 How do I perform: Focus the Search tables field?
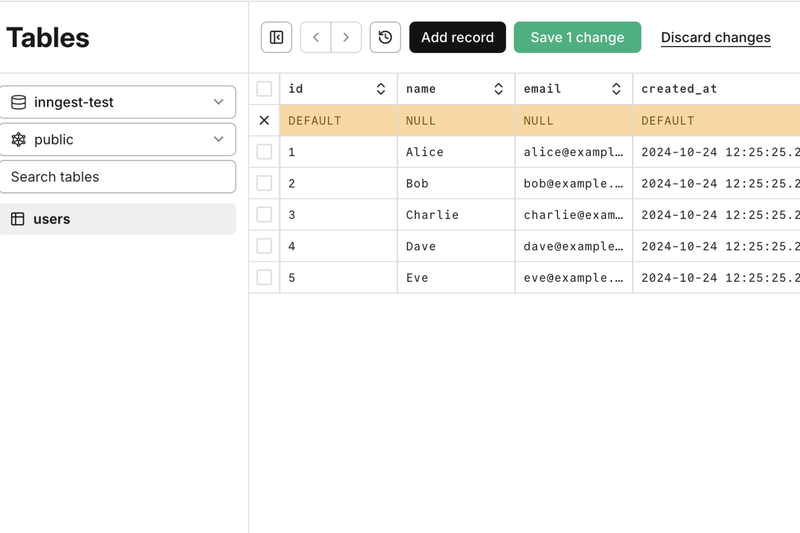pyautogui.click(x=117, y=177)
